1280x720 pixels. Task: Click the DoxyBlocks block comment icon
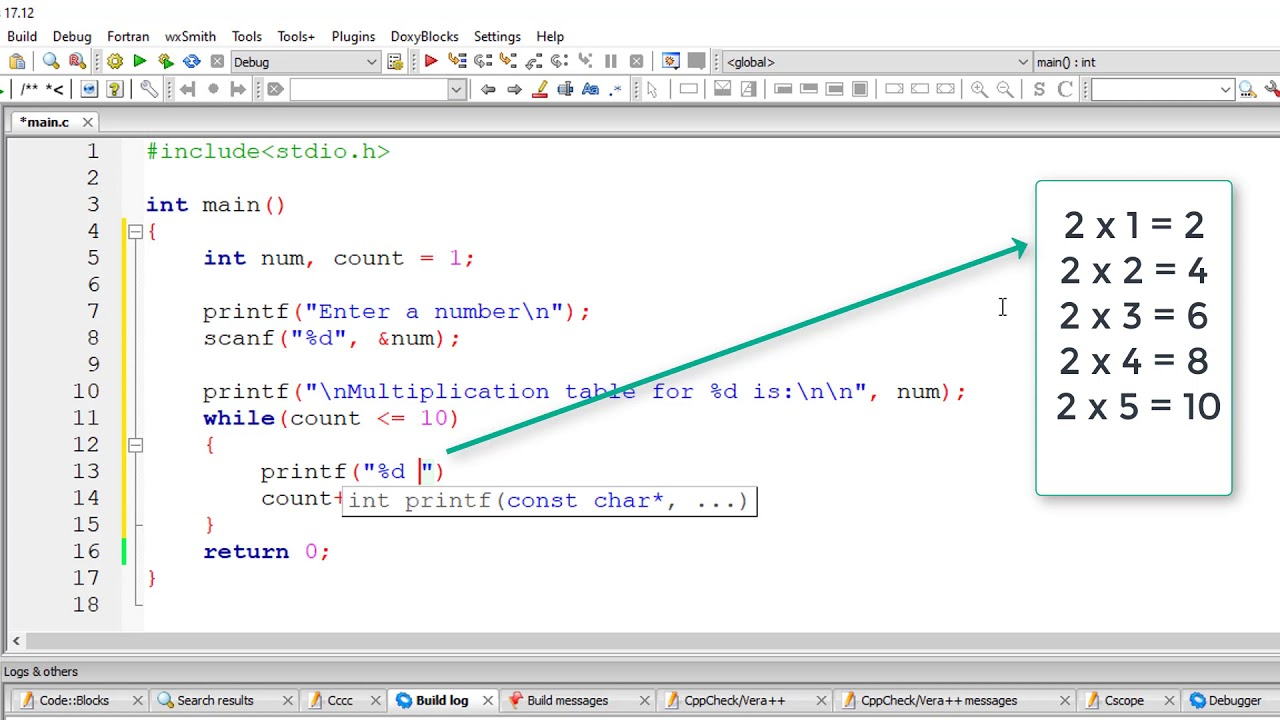[29, 89]
